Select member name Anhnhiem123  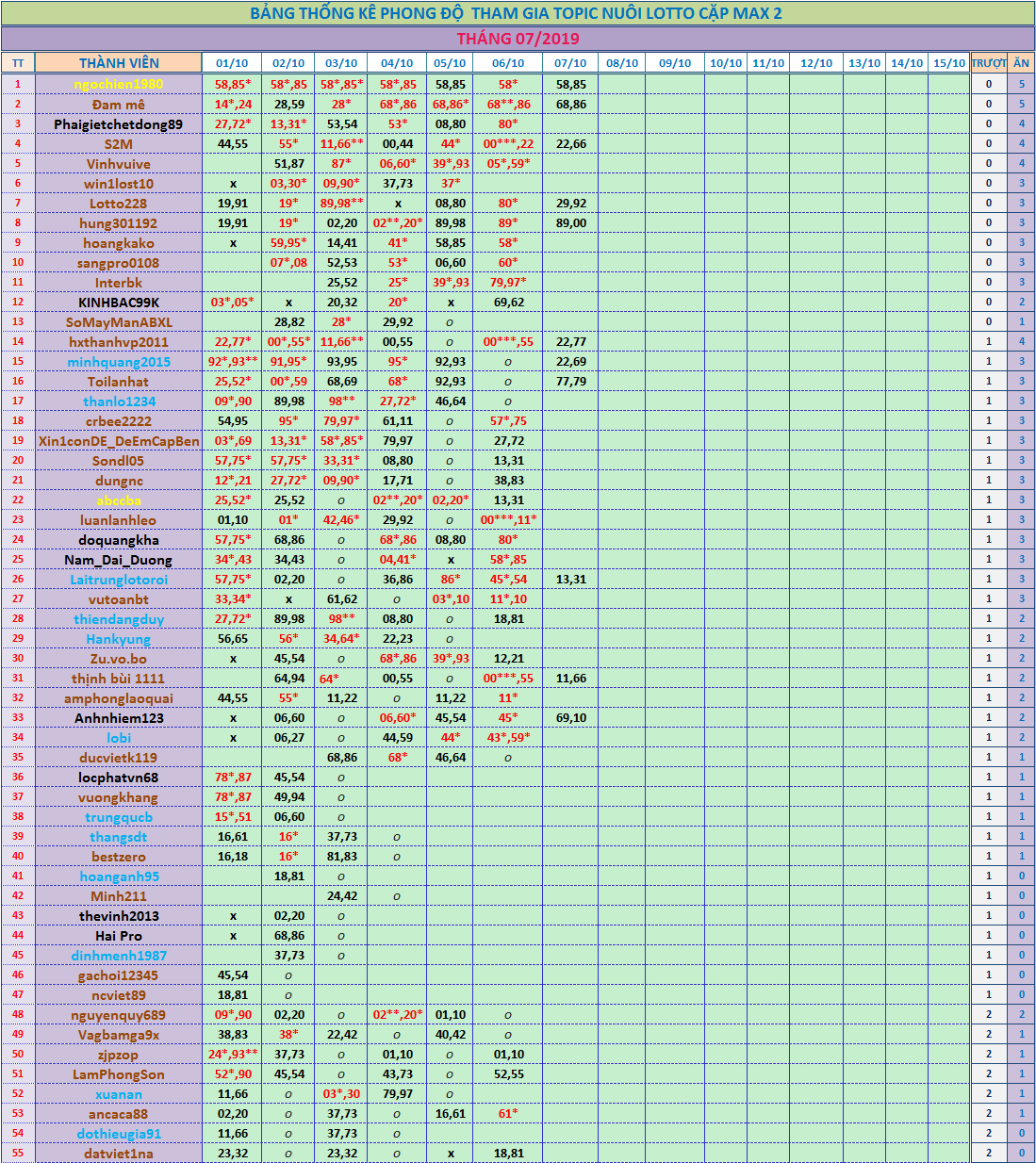[x=119, y=717]
